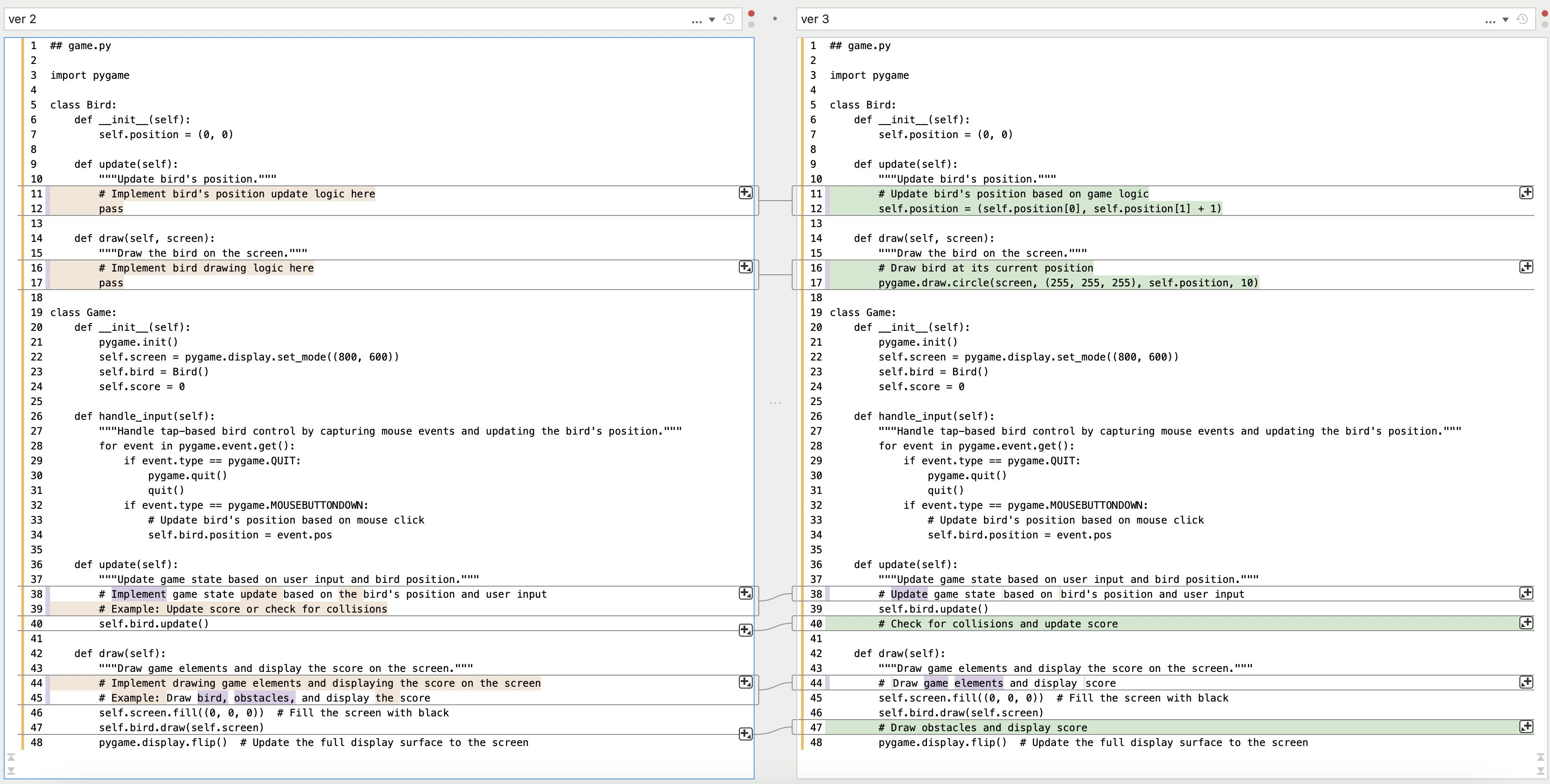
Task: Open the ver 2 dropdown arrow
Action: pyautogui.click(x=712, y=20)
